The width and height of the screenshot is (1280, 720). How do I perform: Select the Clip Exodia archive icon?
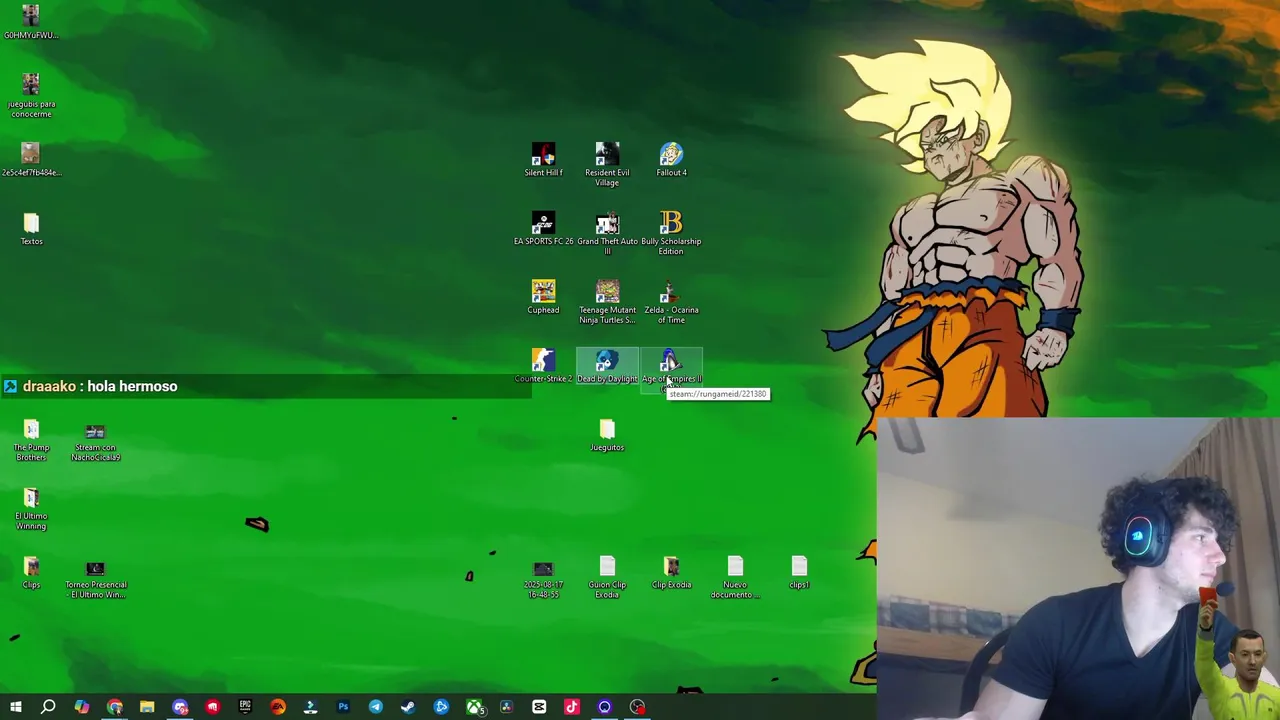pyautogui.click(x=671, y=573)
